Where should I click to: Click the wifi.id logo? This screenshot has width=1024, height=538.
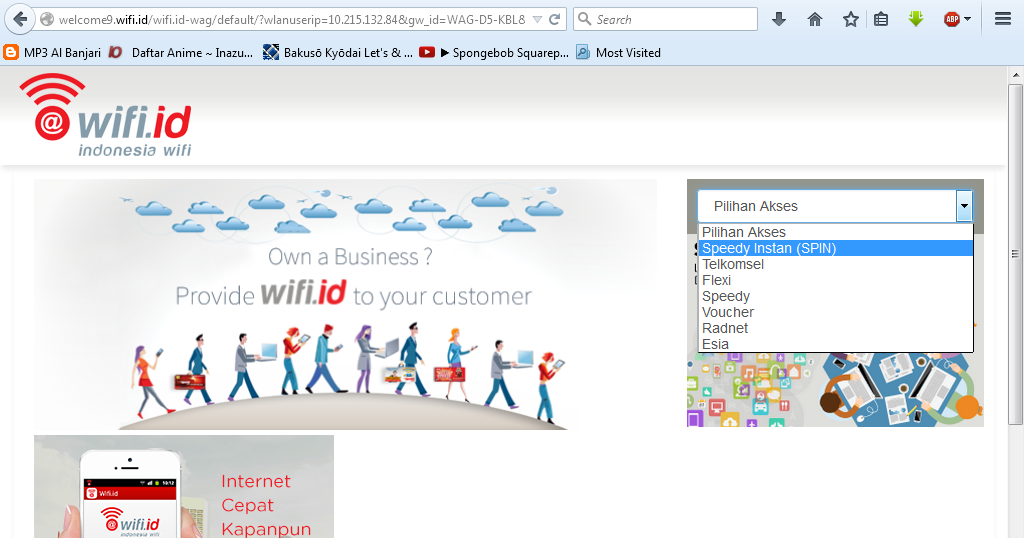pos(105,116)
